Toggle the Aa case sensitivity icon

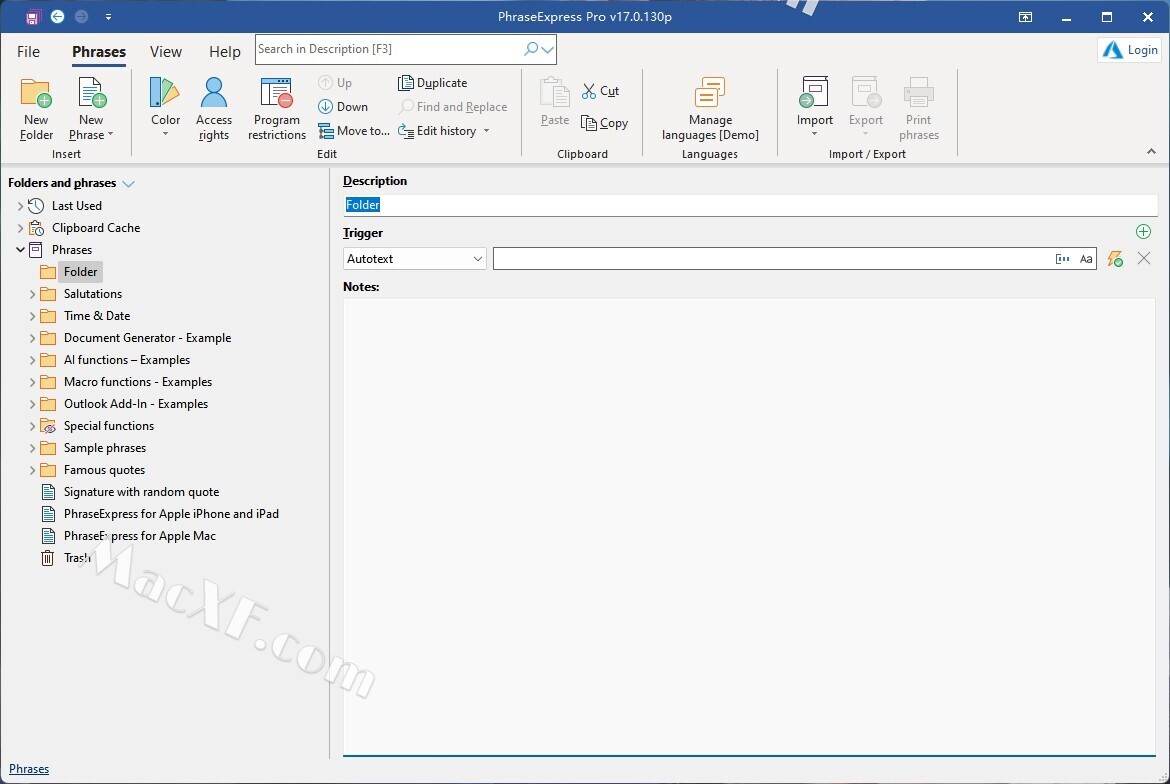coord(1086,259)
